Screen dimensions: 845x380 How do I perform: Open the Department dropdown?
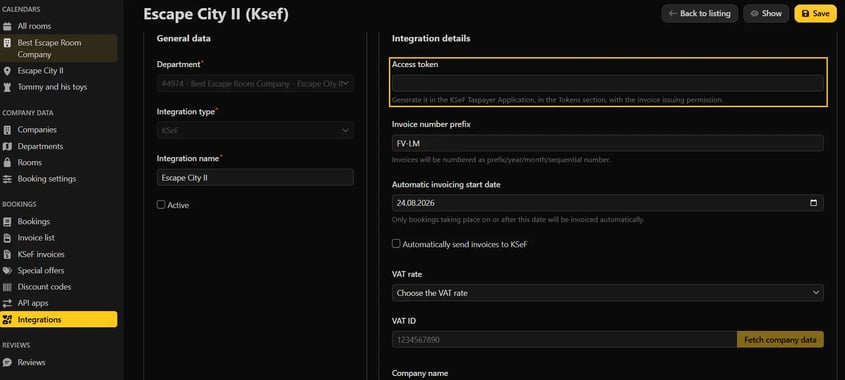tap(255, 83)
